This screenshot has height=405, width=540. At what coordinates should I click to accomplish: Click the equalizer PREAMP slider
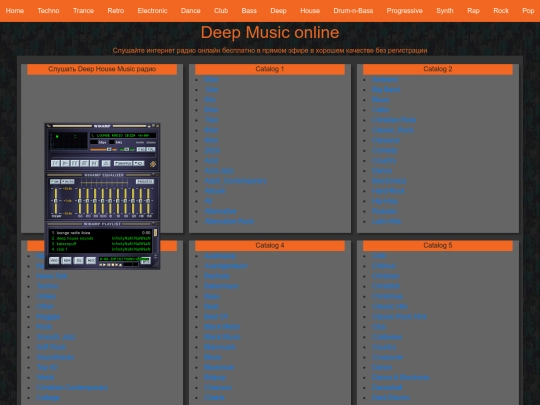(56, 201)
